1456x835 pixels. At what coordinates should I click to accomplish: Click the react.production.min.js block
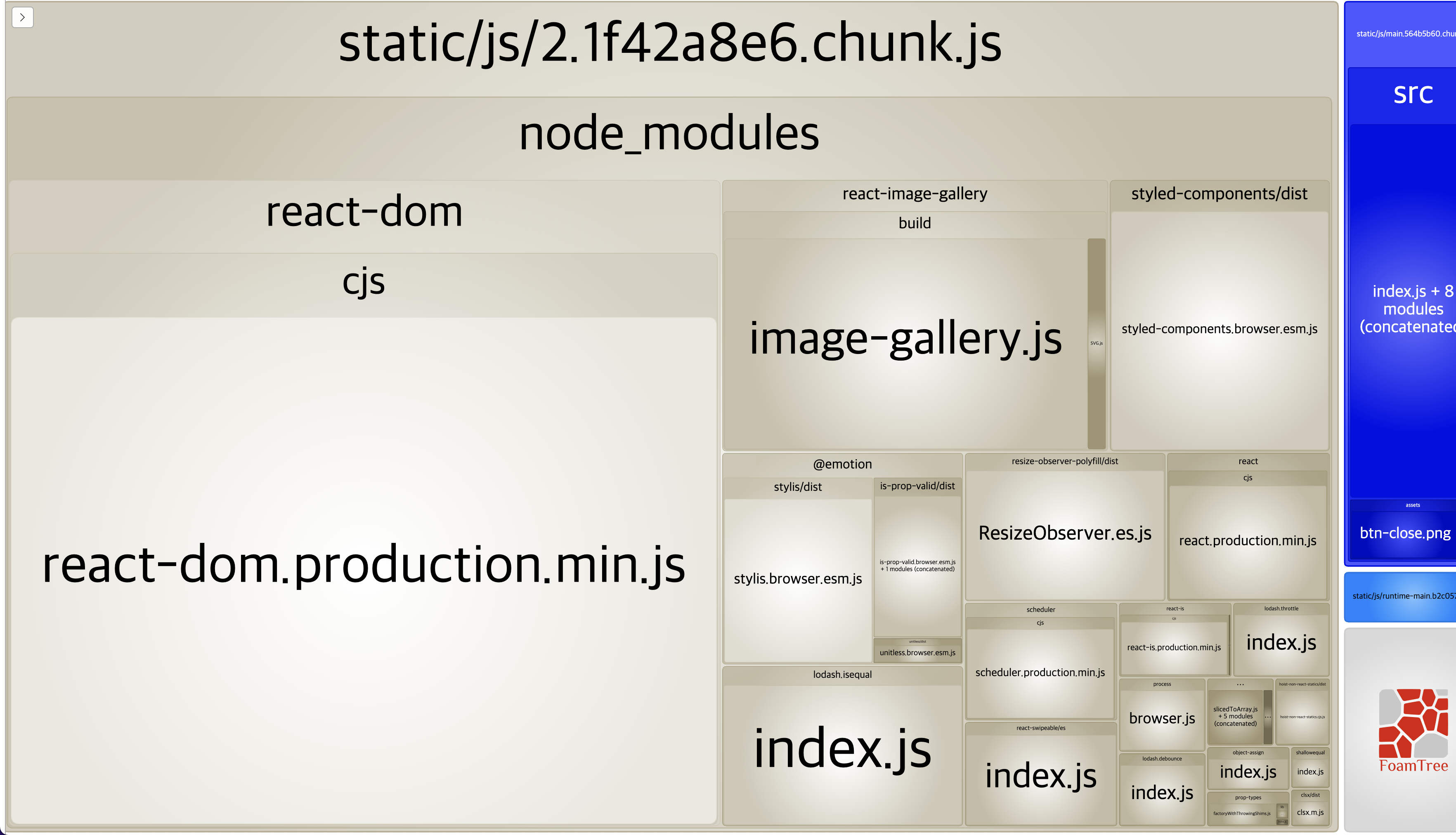tap(1247, 541)
